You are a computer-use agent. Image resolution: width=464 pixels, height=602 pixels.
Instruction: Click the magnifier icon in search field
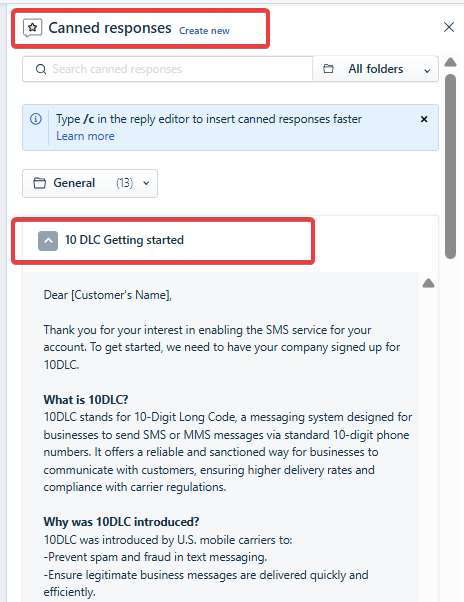pos(40,69)
